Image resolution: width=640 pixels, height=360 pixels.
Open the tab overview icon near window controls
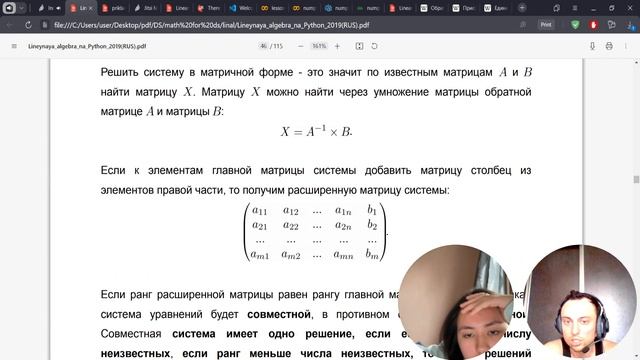click(x=556, y=8)
